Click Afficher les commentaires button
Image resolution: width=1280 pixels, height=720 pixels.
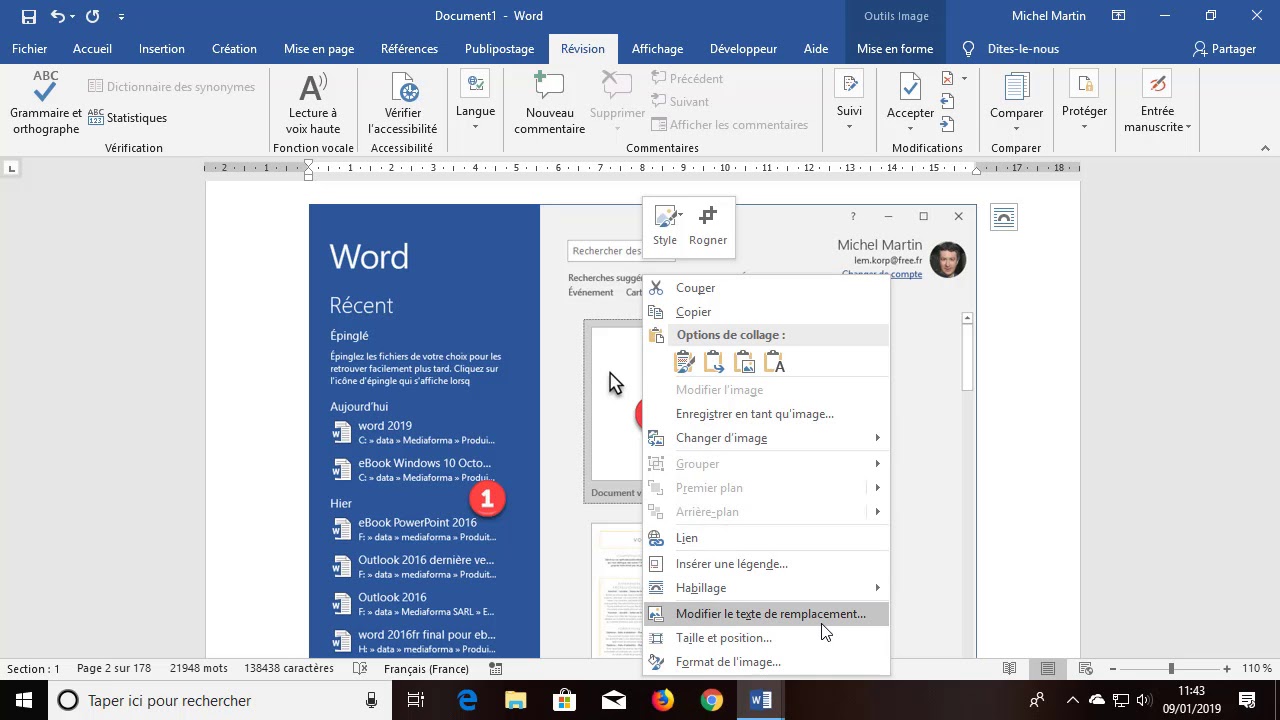pos(729,125)
